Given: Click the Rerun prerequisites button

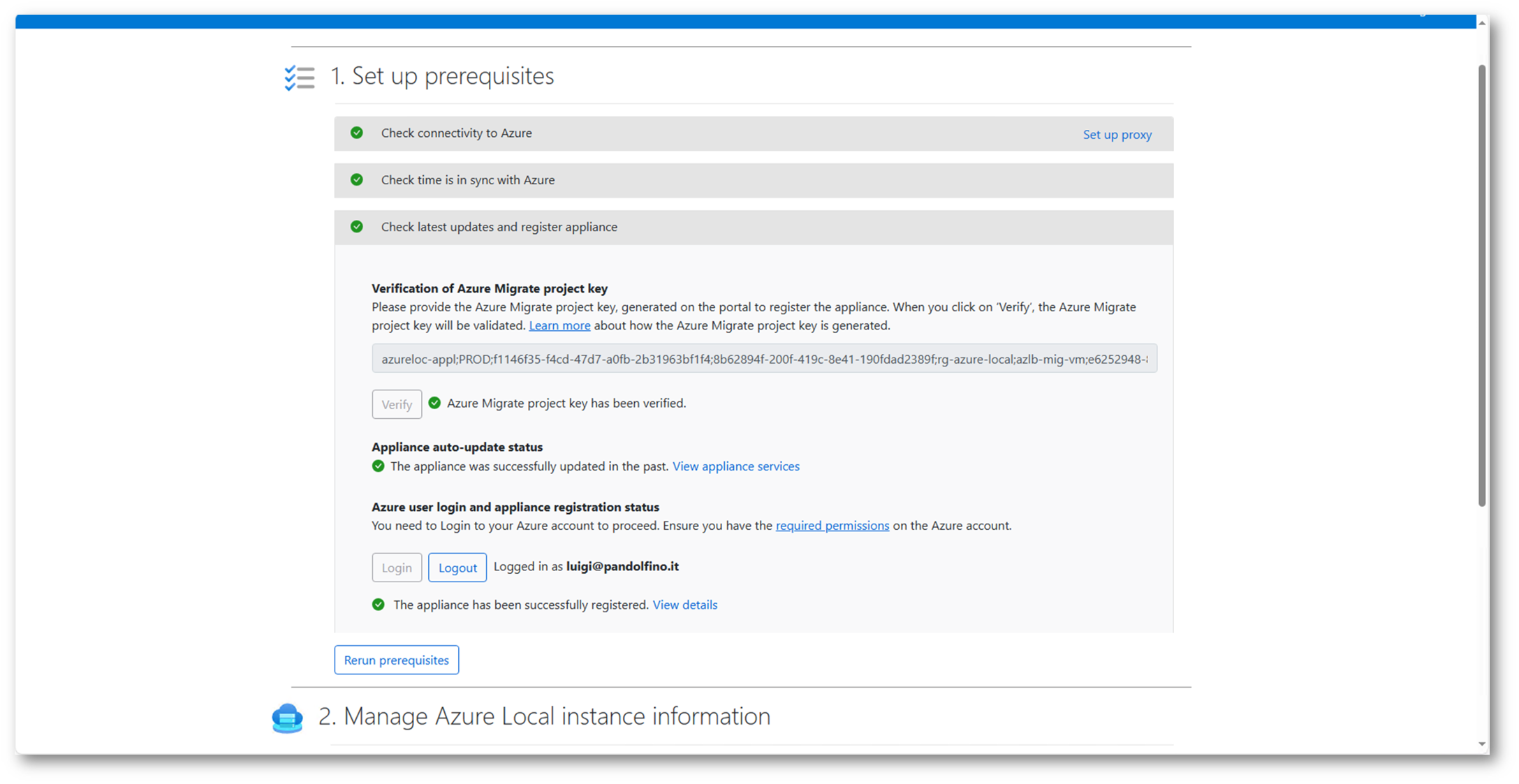Looking at the screenshot, I should [396, 660].
